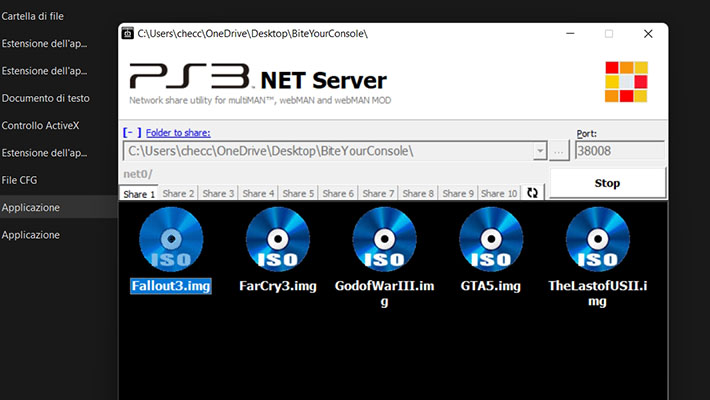Select the FarCry3.img ISO disc icon
Screen dimensions: 710x400
pos(278,239)
